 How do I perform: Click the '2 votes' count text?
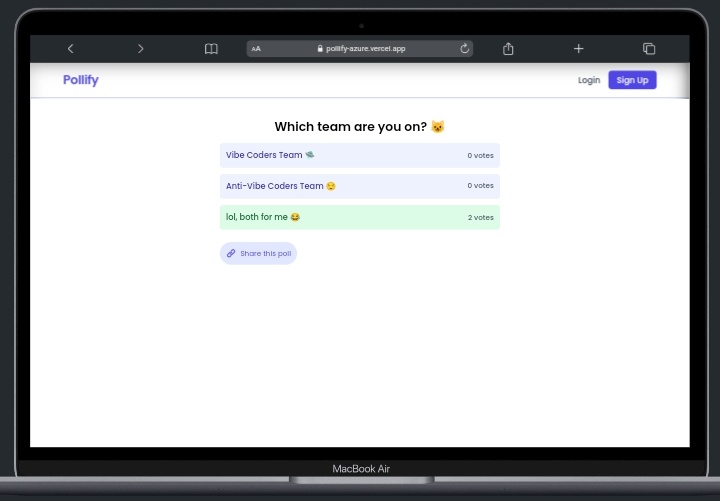pyautogui.click(x=481, y=217)
